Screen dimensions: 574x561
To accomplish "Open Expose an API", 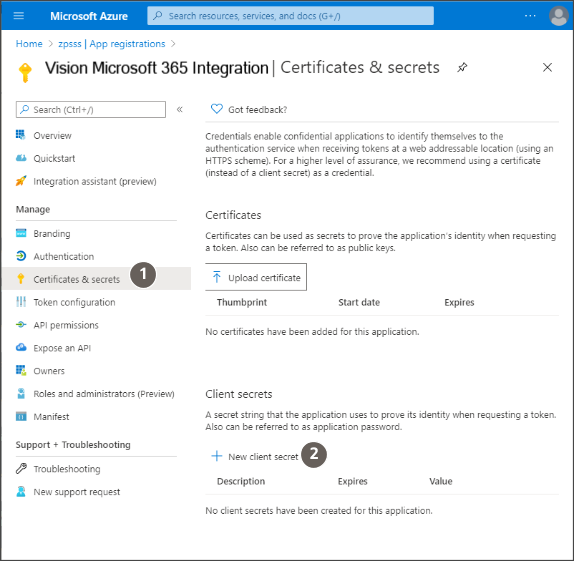I will pos(62,348).
